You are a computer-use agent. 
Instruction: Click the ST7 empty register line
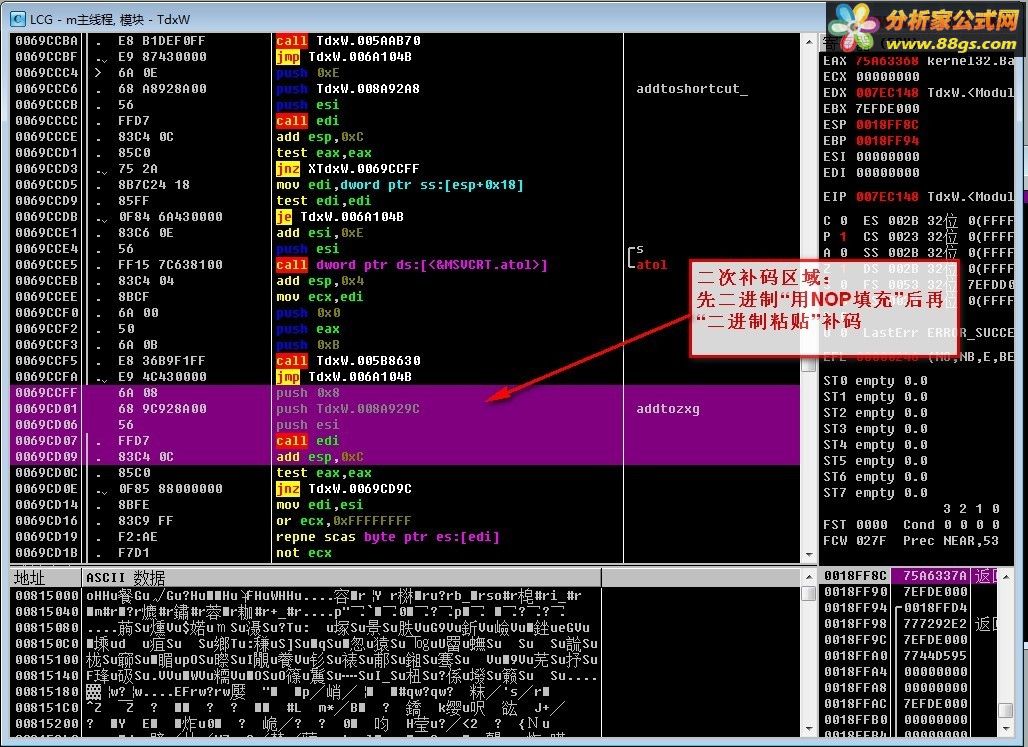click(x=875, y=493)
